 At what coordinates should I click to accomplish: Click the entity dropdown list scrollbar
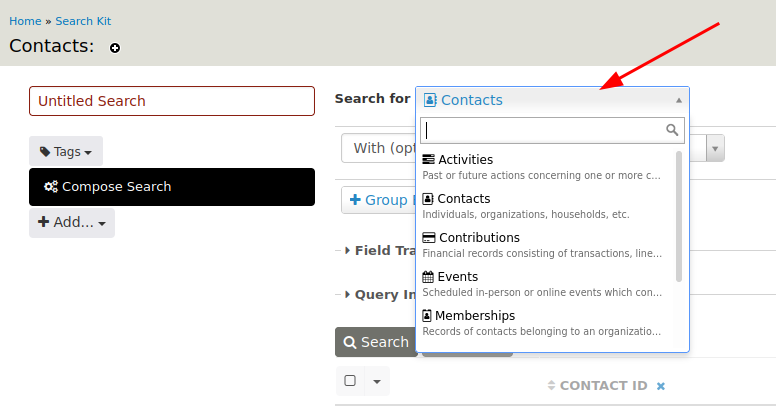680,215
